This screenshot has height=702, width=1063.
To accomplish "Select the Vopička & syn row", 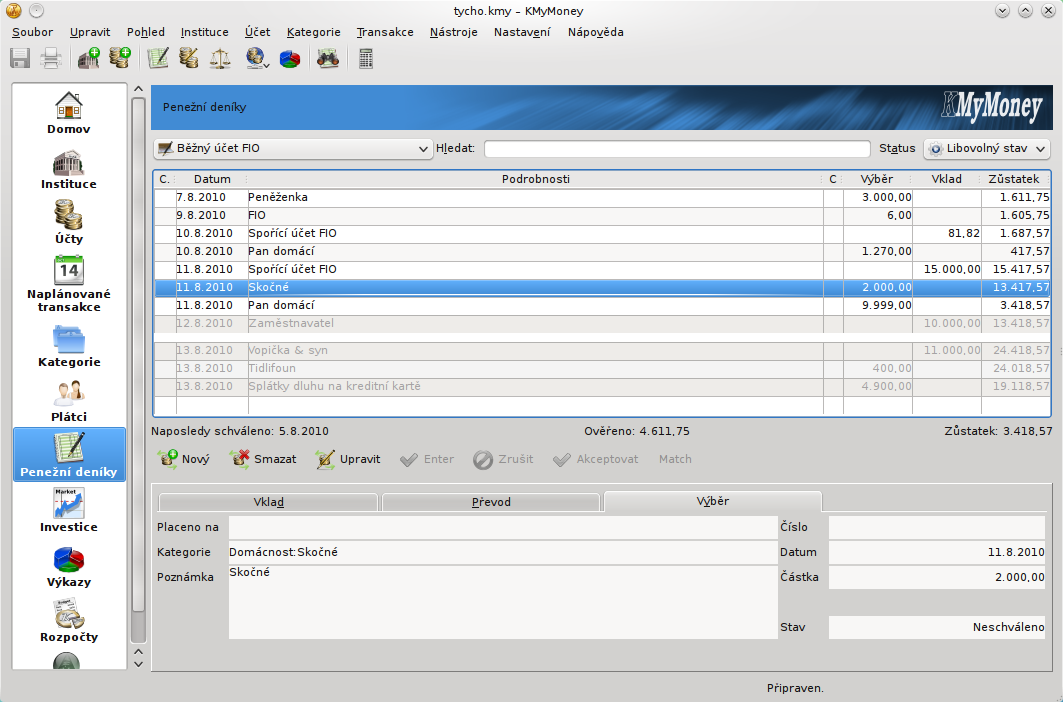I will [x=602, y=351].
